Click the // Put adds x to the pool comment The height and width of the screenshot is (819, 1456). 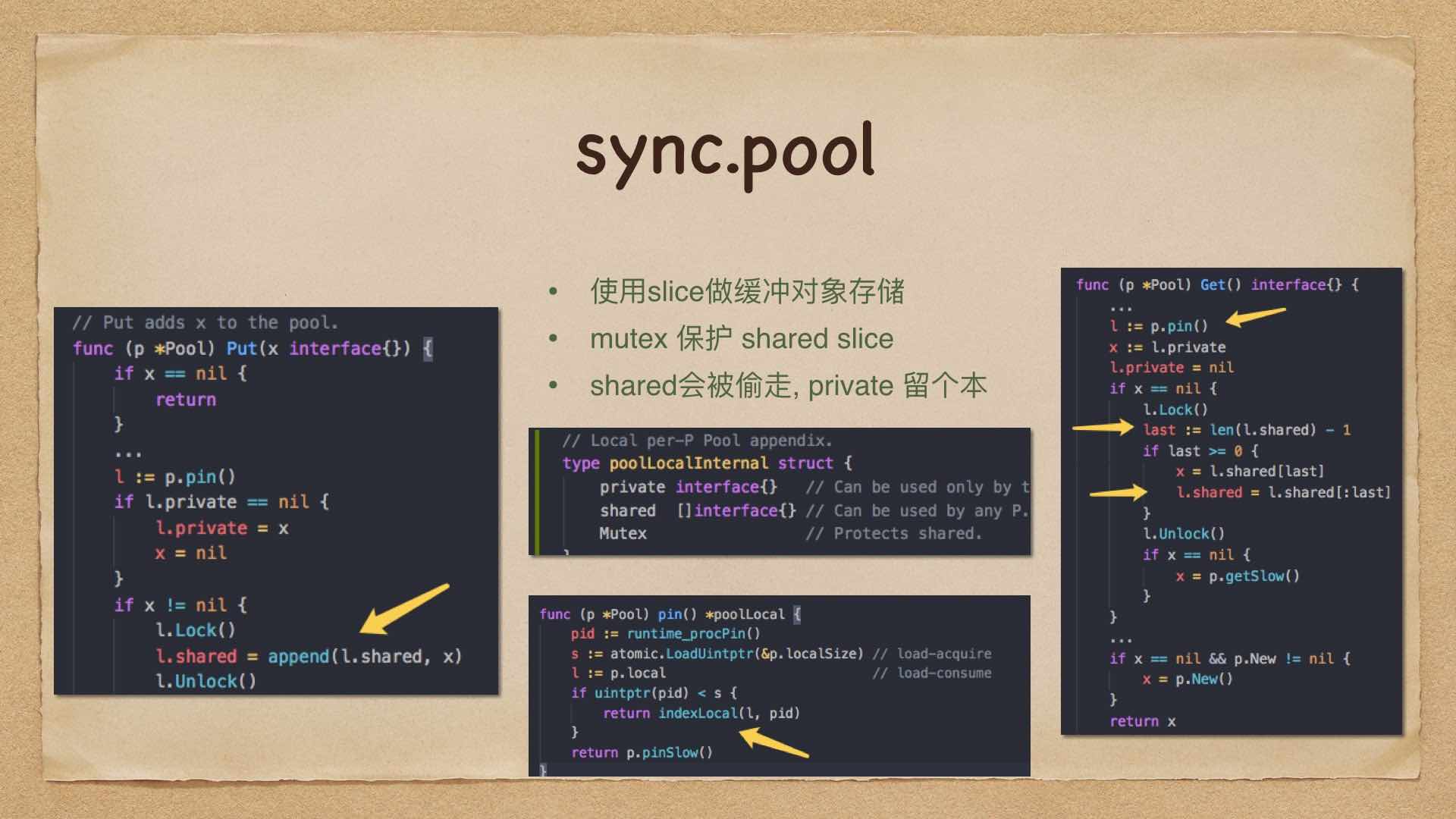tap(205, 323)
